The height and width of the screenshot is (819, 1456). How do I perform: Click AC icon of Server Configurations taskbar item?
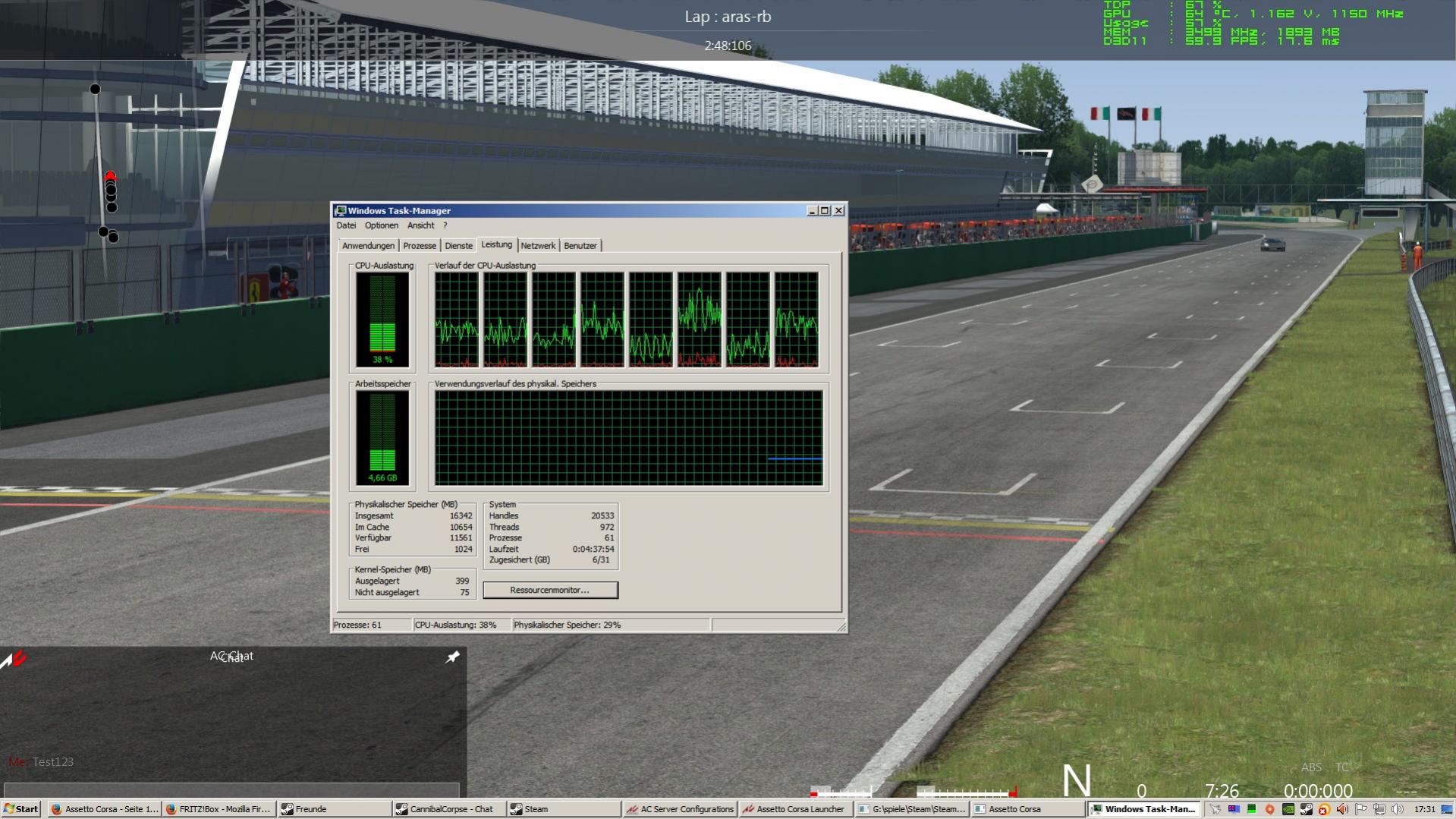coord(631,809)
